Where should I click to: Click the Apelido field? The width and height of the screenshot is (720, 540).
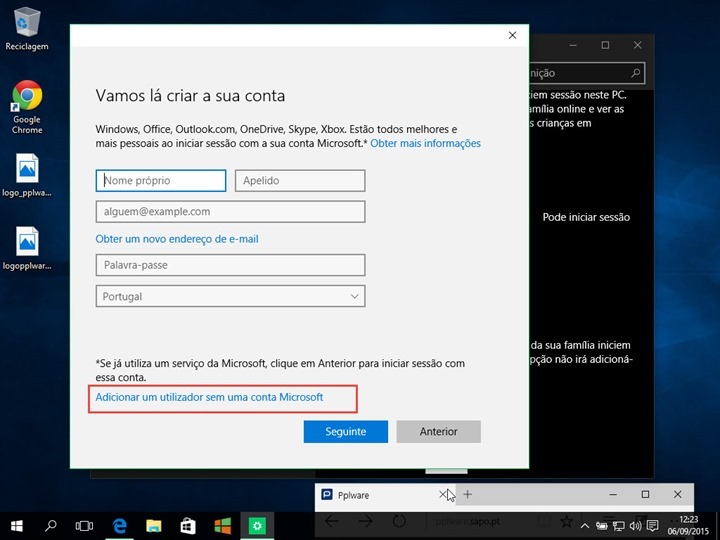[x=300, y=180]
